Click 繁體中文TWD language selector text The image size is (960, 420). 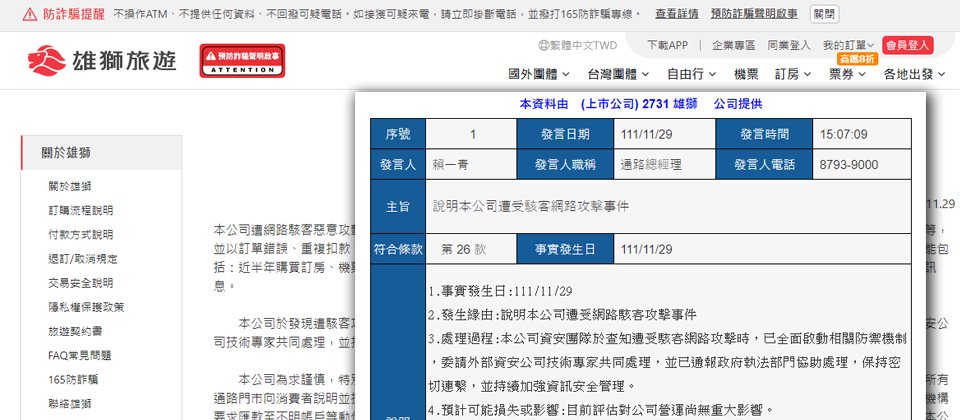(x=583, y=45)
